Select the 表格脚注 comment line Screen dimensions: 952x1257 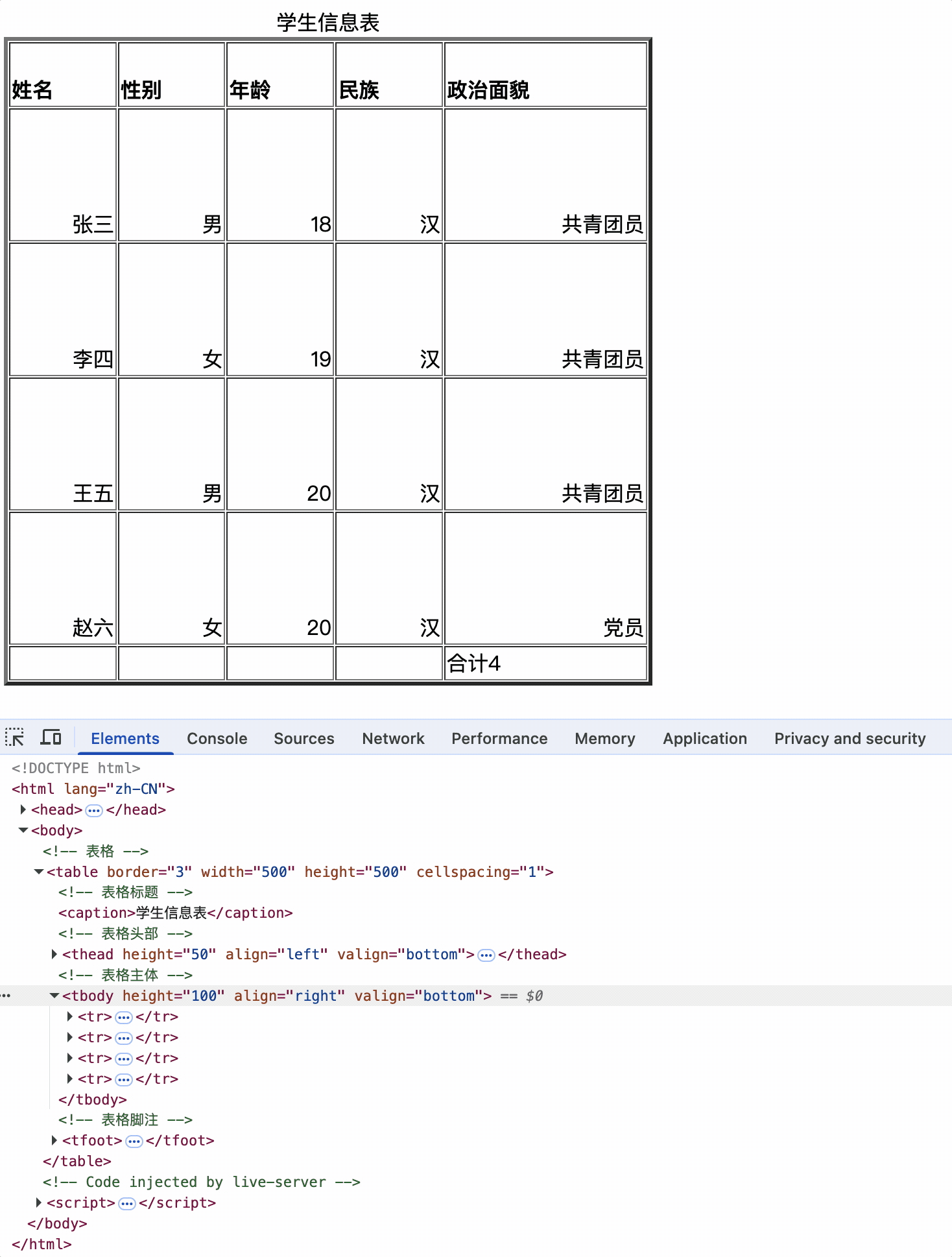tap(125, 1119)
